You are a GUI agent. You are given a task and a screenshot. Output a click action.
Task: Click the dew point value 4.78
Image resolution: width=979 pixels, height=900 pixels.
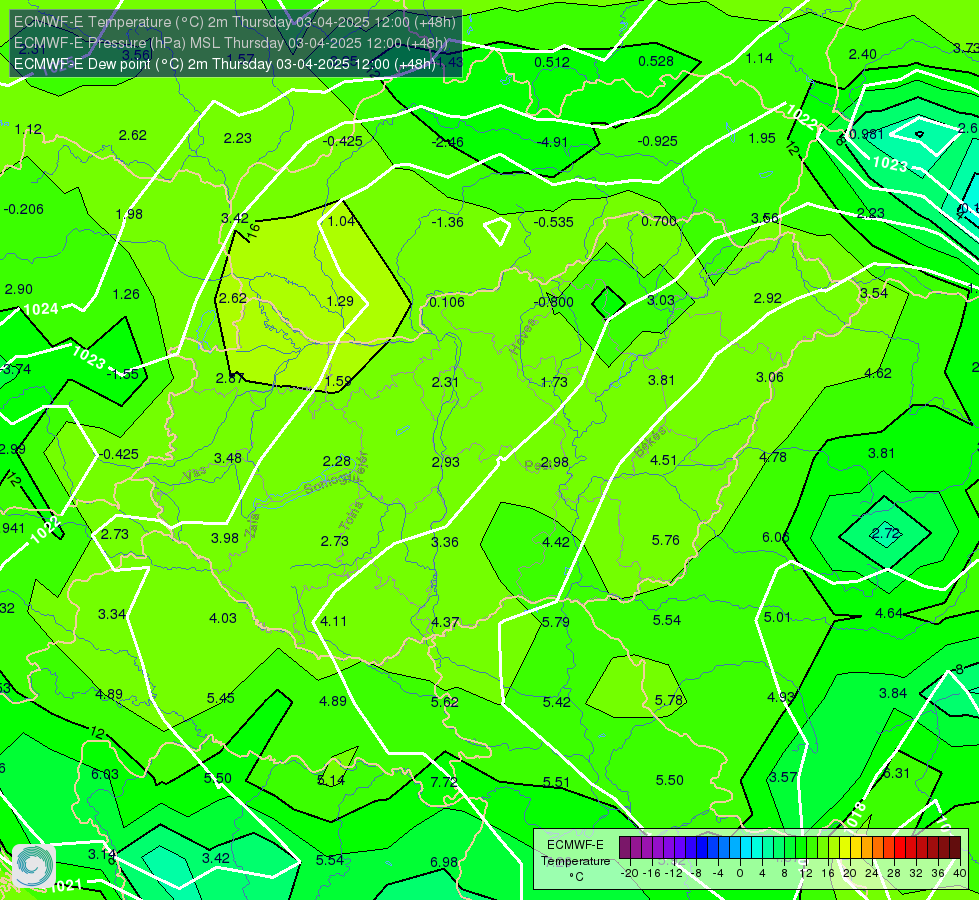772,457
